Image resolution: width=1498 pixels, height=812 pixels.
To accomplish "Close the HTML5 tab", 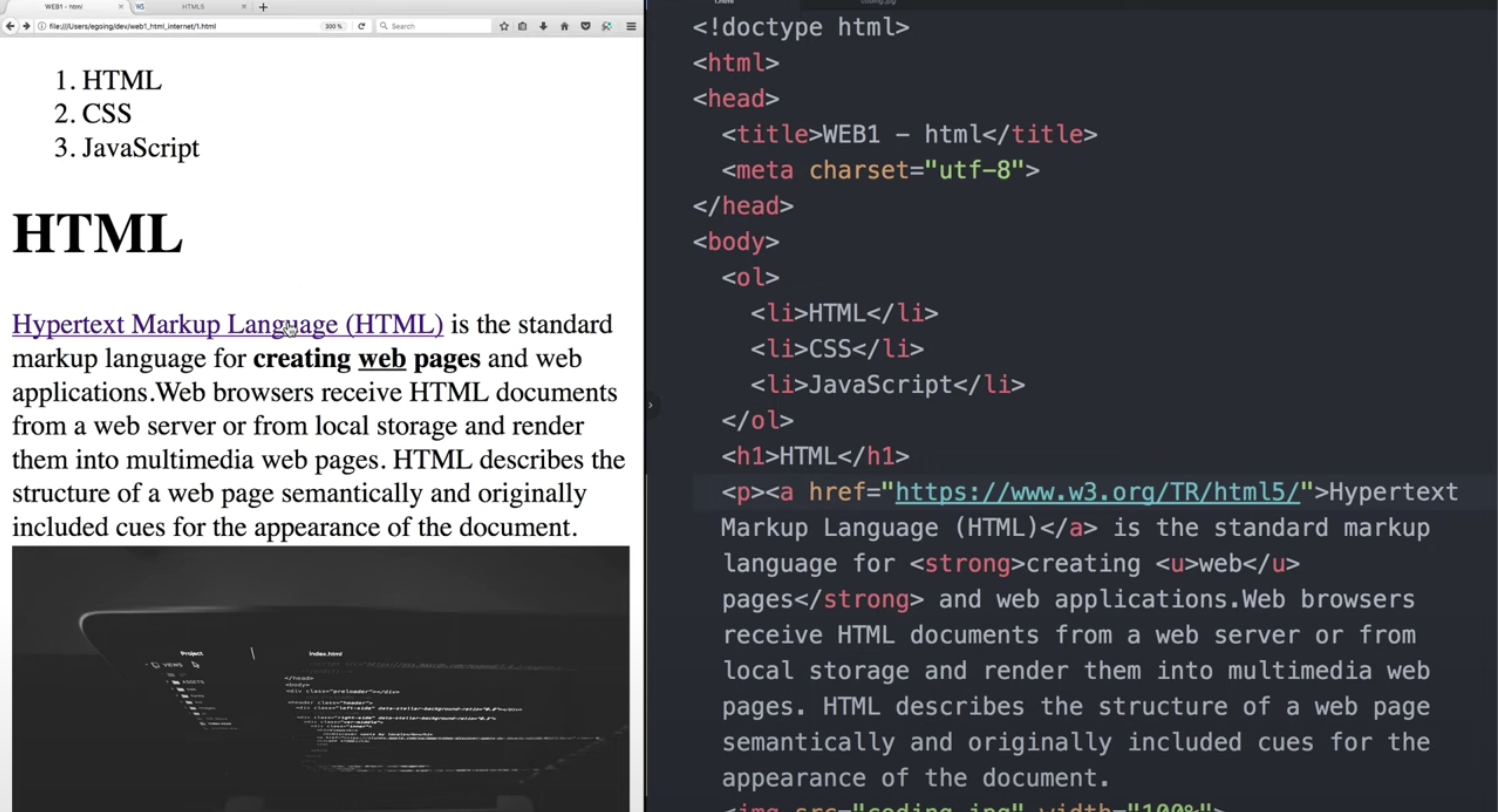I will [244, 7].
